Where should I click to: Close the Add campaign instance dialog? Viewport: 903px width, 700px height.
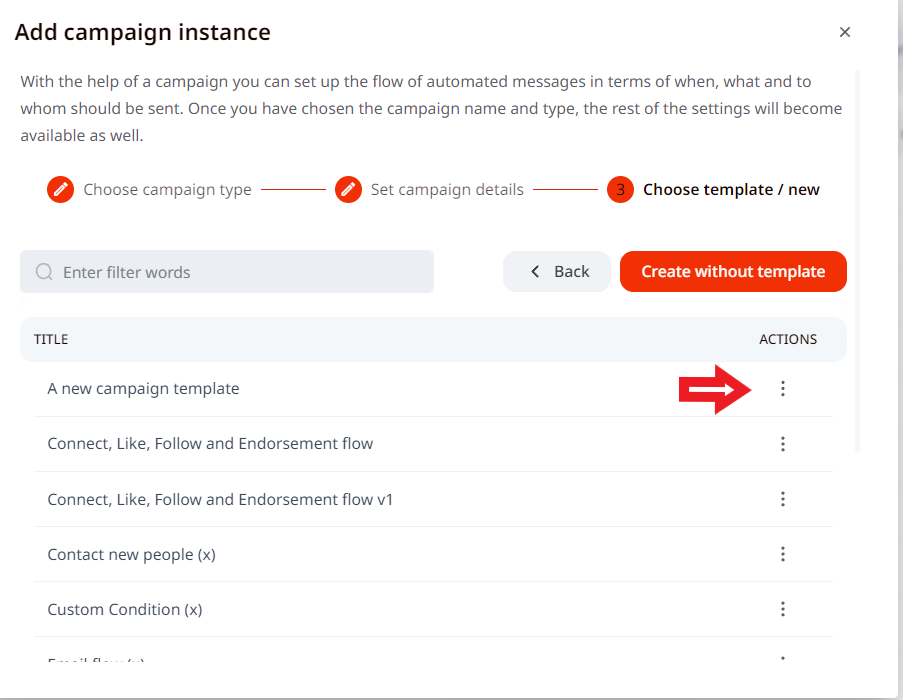pos(845,32)
